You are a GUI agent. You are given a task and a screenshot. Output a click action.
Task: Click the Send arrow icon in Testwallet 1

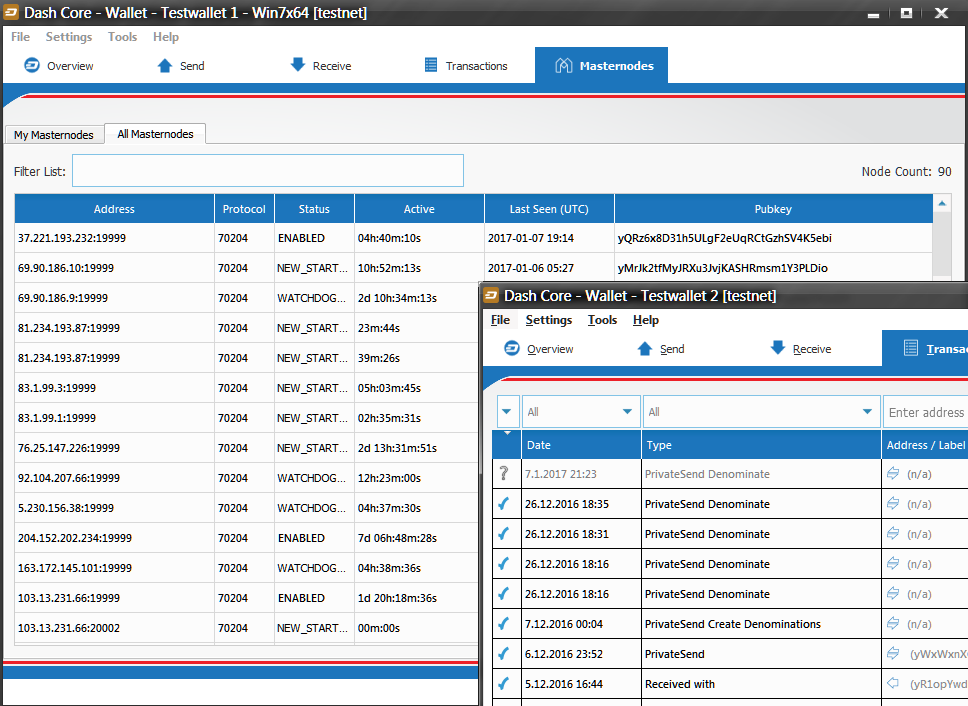point(165,65)
